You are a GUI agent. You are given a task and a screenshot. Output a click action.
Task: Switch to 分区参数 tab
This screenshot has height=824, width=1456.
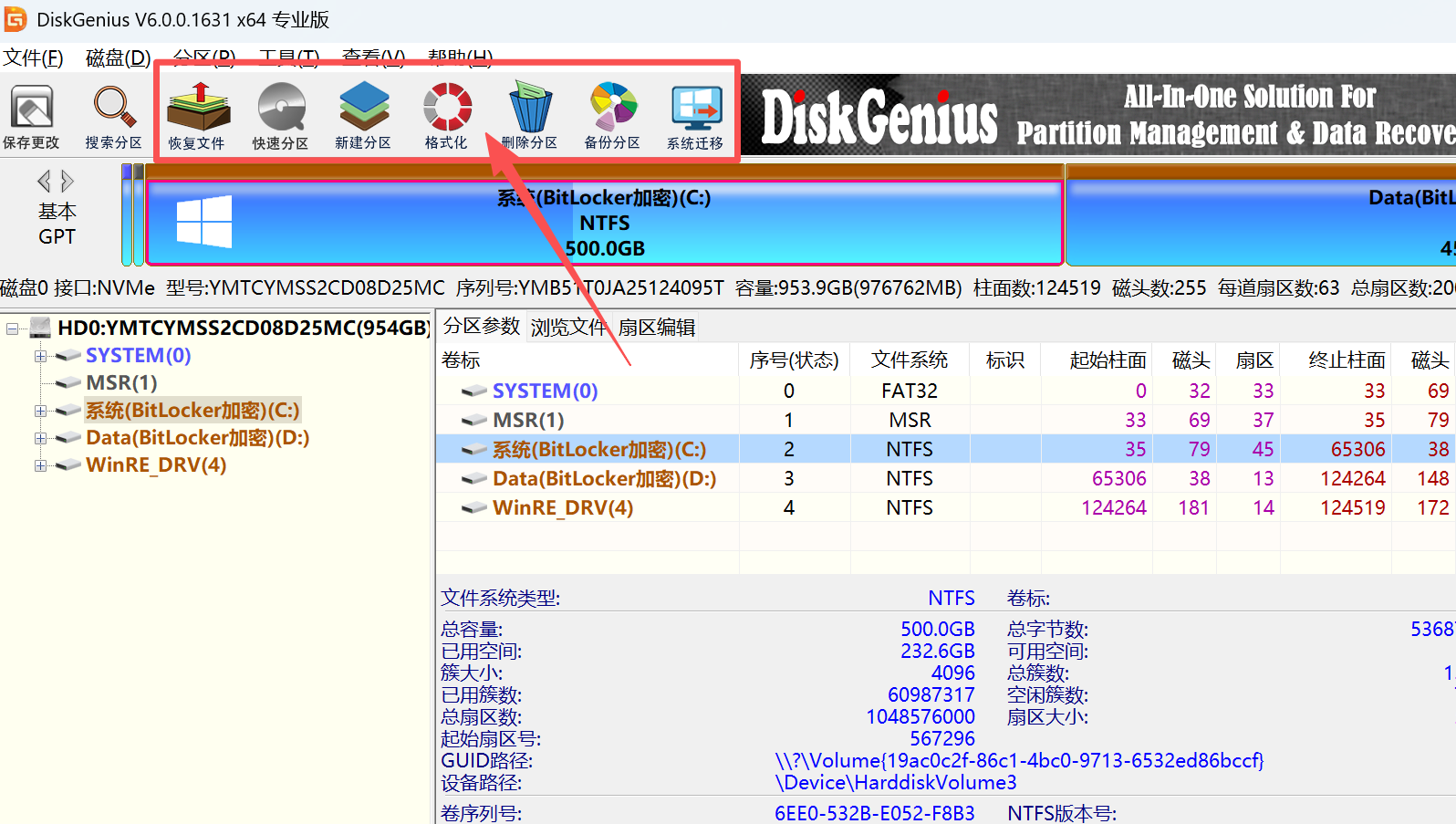(482, 327)
